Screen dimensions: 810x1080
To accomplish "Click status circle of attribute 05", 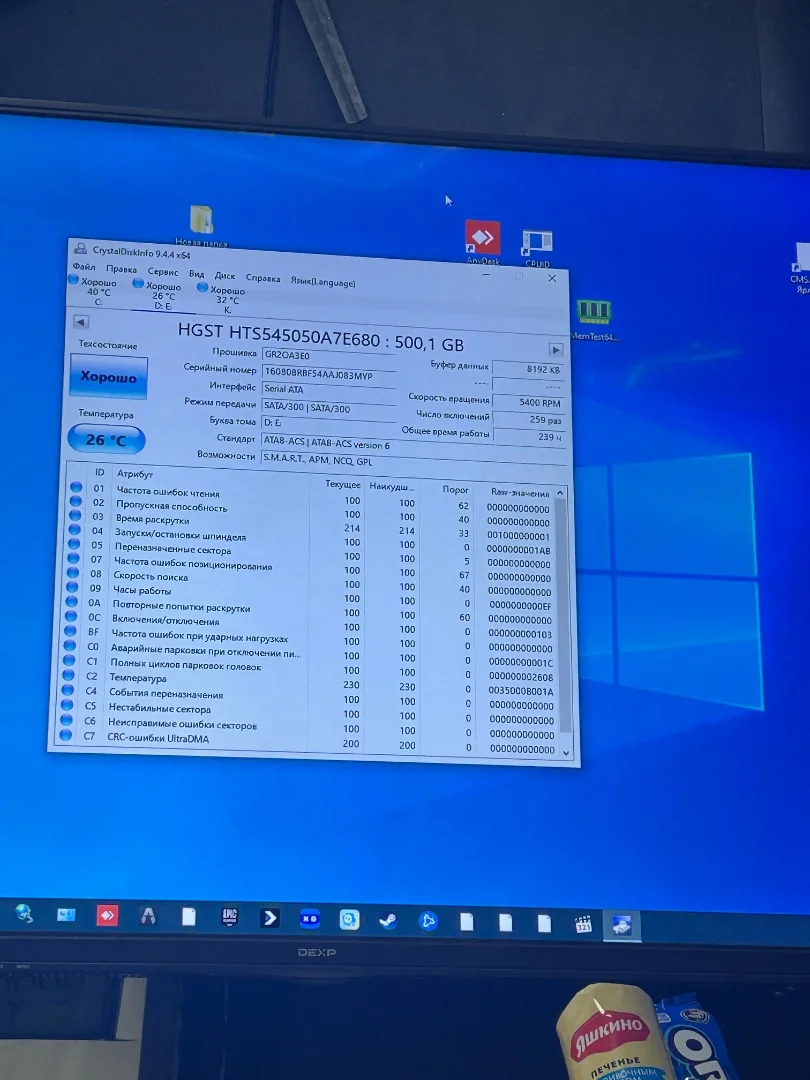I will click(x=74, y=544).
